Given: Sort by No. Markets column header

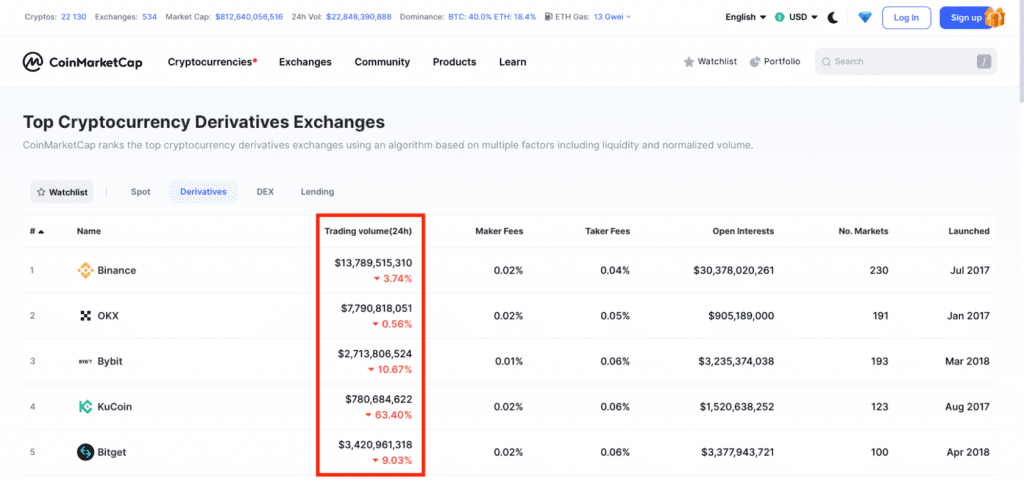Looking at the screenshot, I should tap(863, 231).
